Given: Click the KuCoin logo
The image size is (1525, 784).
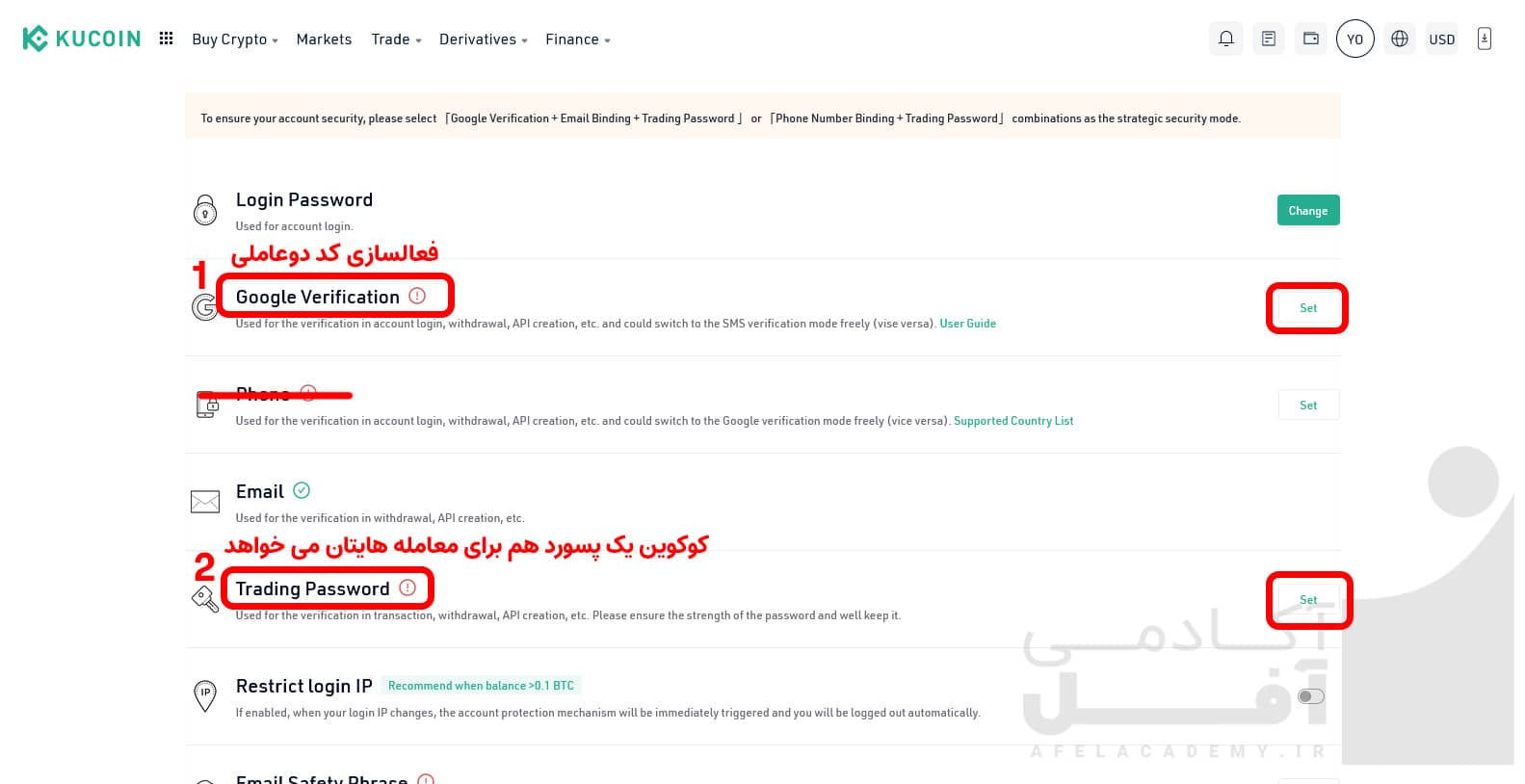Looking at the screenshot, I should (82, 39).
